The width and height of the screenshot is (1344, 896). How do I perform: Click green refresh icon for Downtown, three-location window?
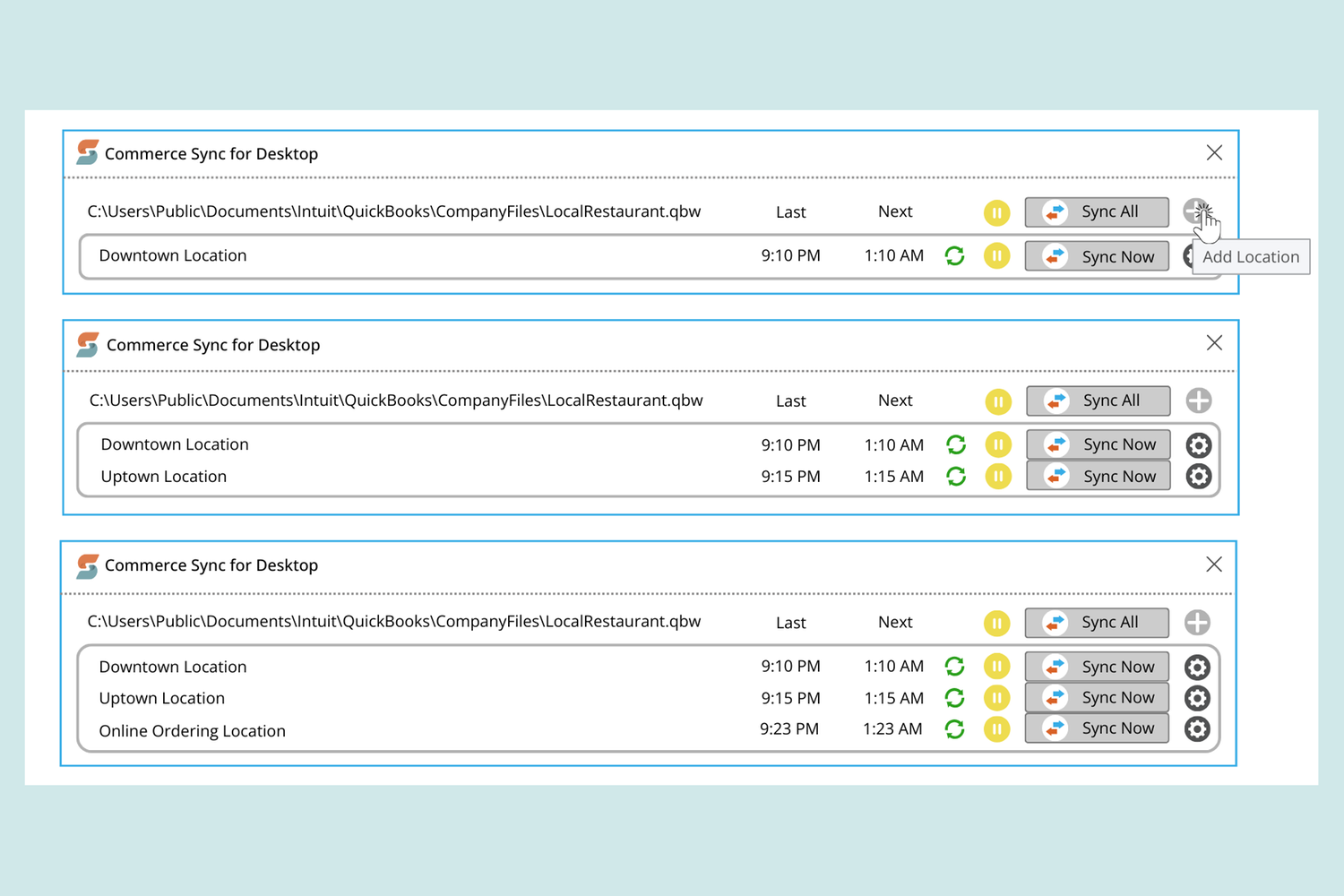click(x=955, y=667)
